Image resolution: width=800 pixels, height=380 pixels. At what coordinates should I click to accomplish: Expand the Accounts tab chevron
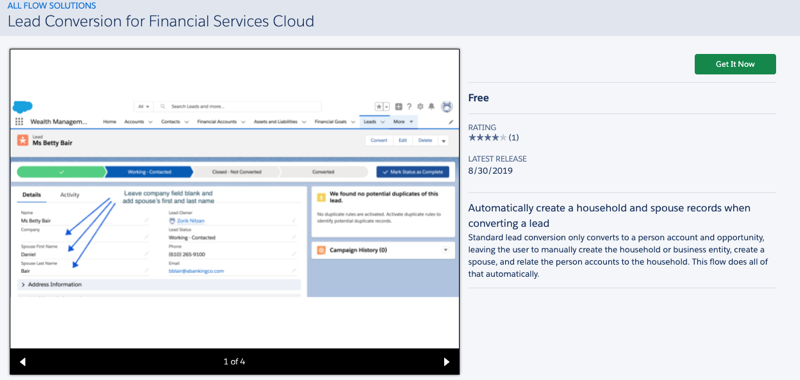[151, 122]
